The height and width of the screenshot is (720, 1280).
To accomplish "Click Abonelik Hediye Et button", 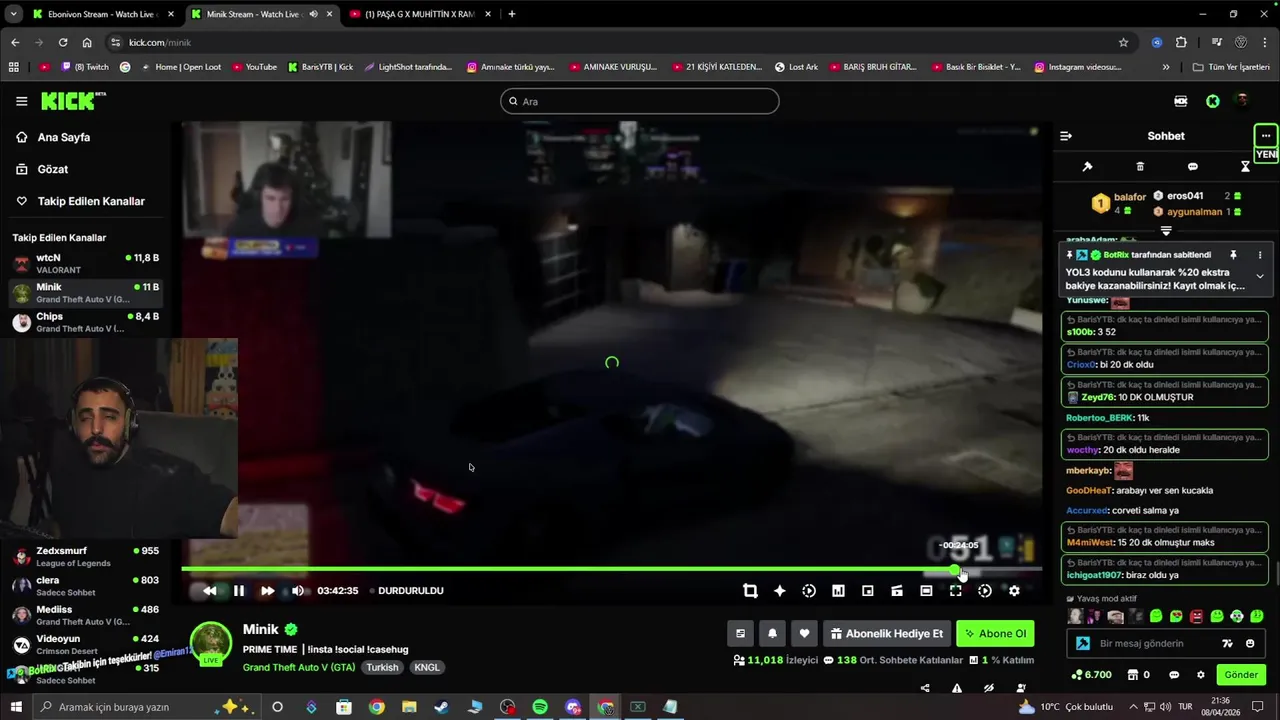I will coord(887,633).
